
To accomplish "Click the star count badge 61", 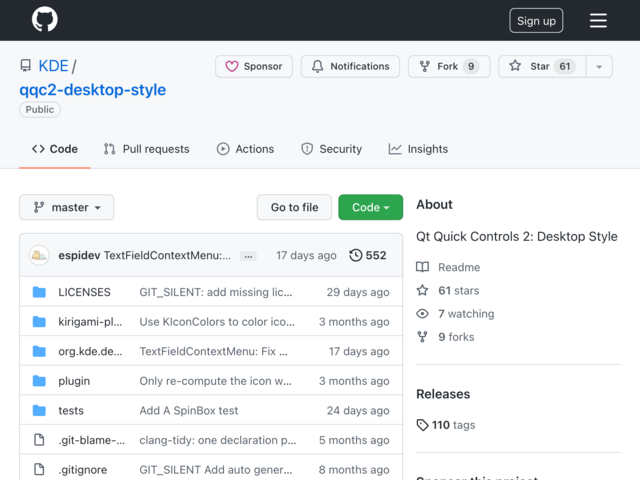I will click(x=564, y=66).
